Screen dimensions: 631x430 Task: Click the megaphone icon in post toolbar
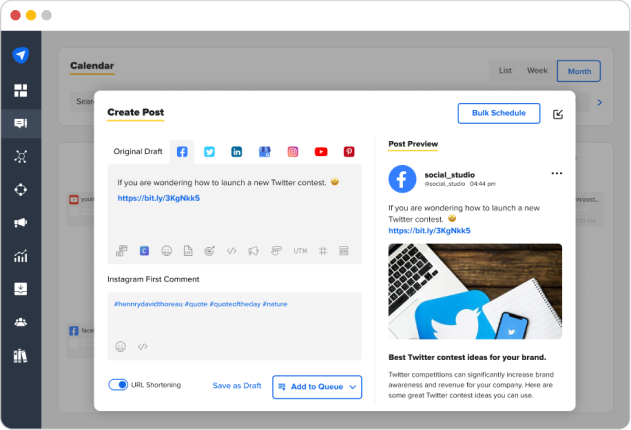[x=253, y=251]
